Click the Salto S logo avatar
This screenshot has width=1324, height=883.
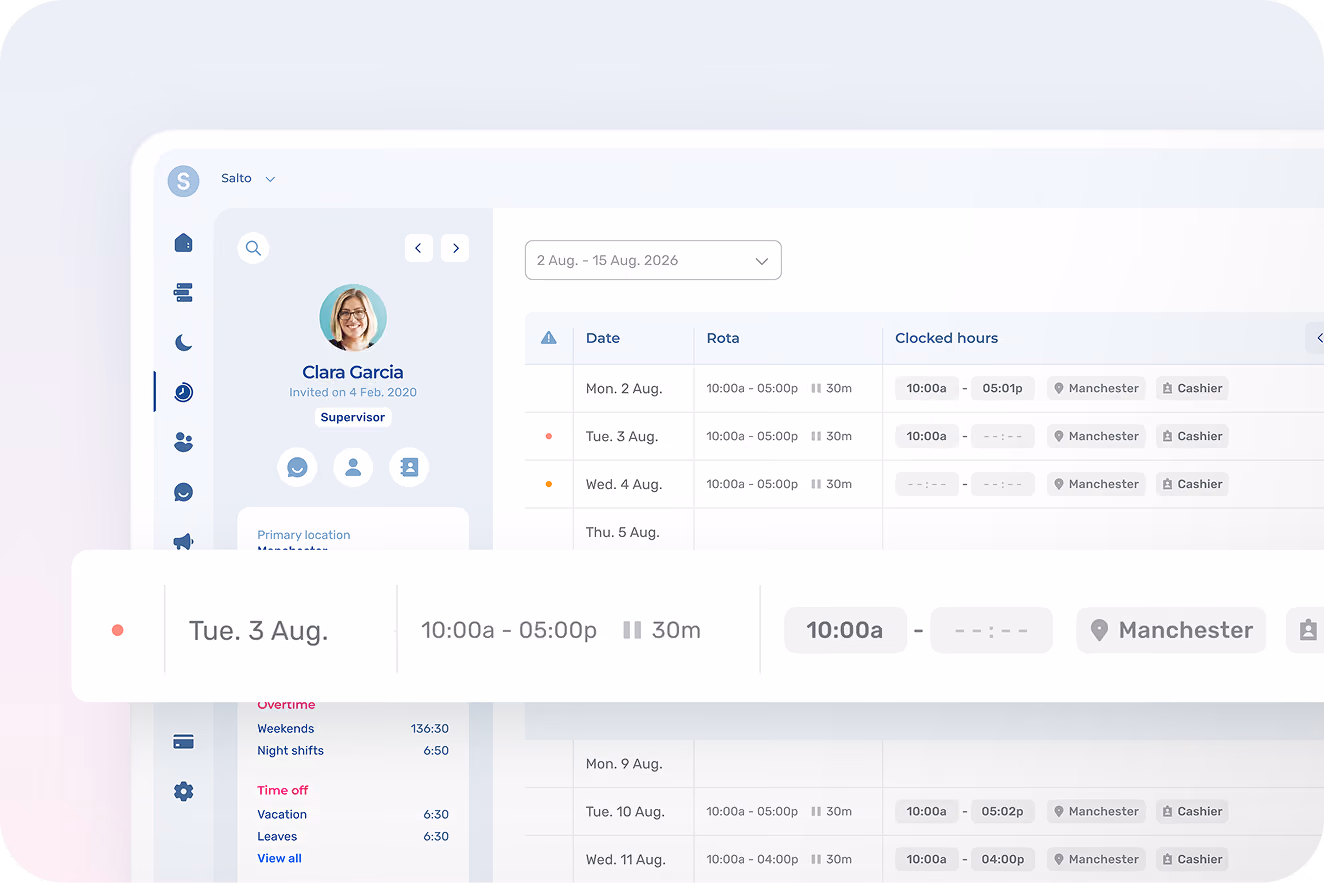[x=183, y=180]
